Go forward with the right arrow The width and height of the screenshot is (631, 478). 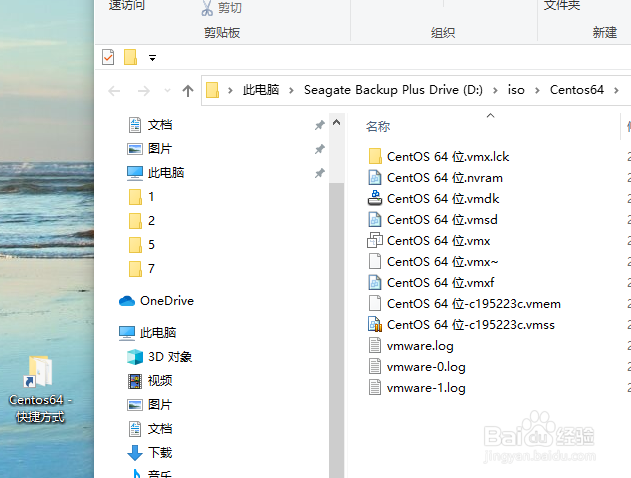coord(143,91)
